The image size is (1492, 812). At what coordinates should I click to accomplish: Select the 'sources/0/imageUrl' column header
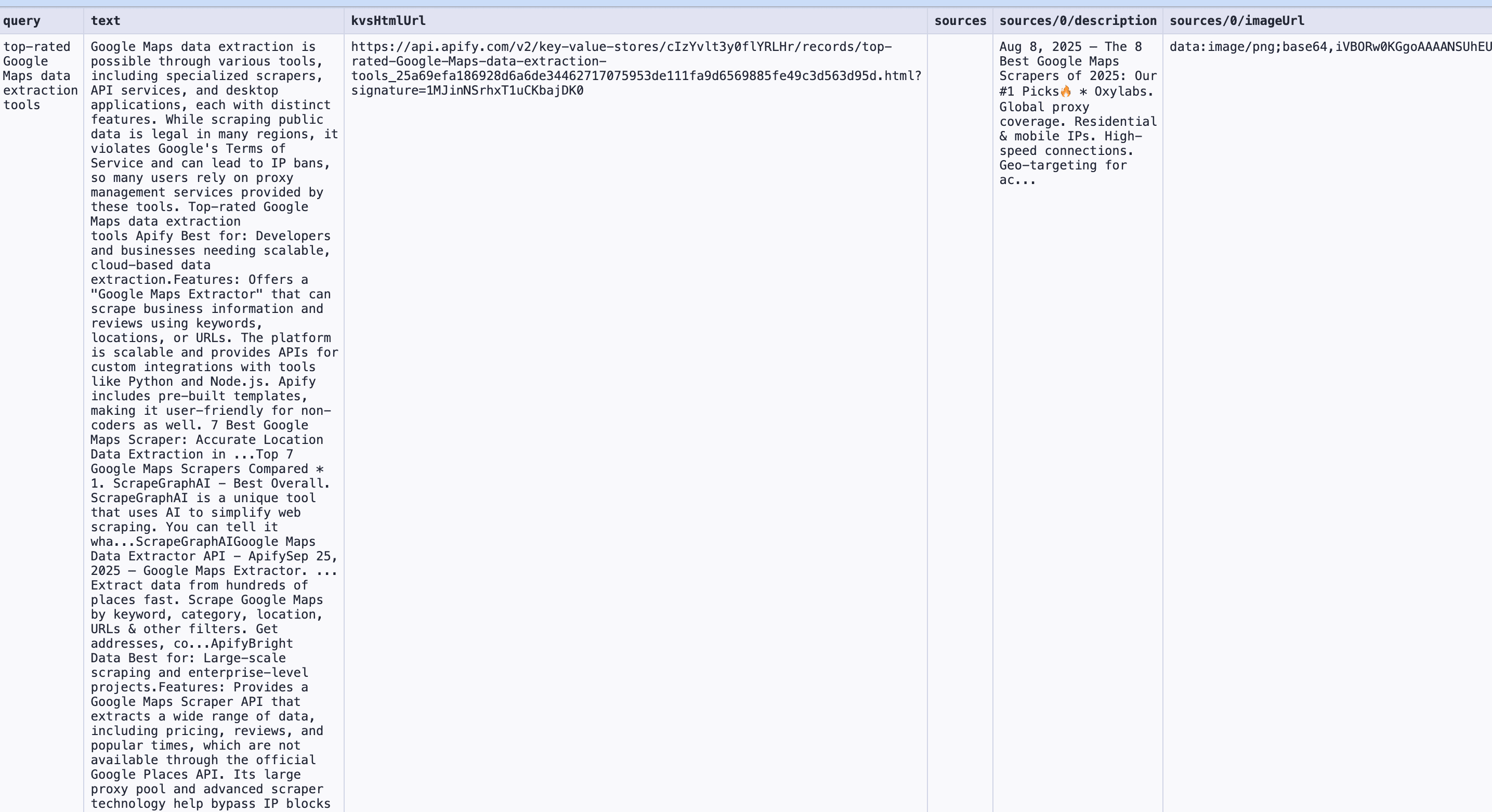tap(1237, 21)
